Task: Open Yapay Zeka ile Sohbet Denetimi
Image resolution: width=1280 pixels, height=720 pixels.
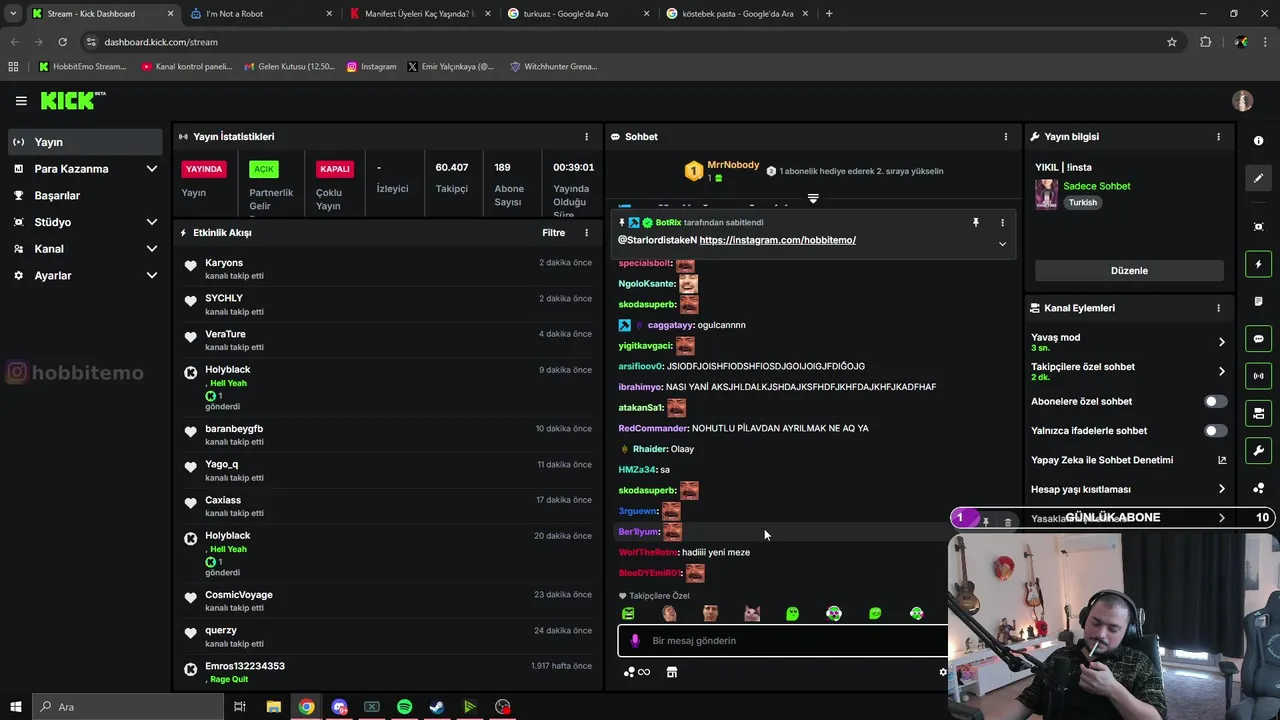Action: 1129,460
